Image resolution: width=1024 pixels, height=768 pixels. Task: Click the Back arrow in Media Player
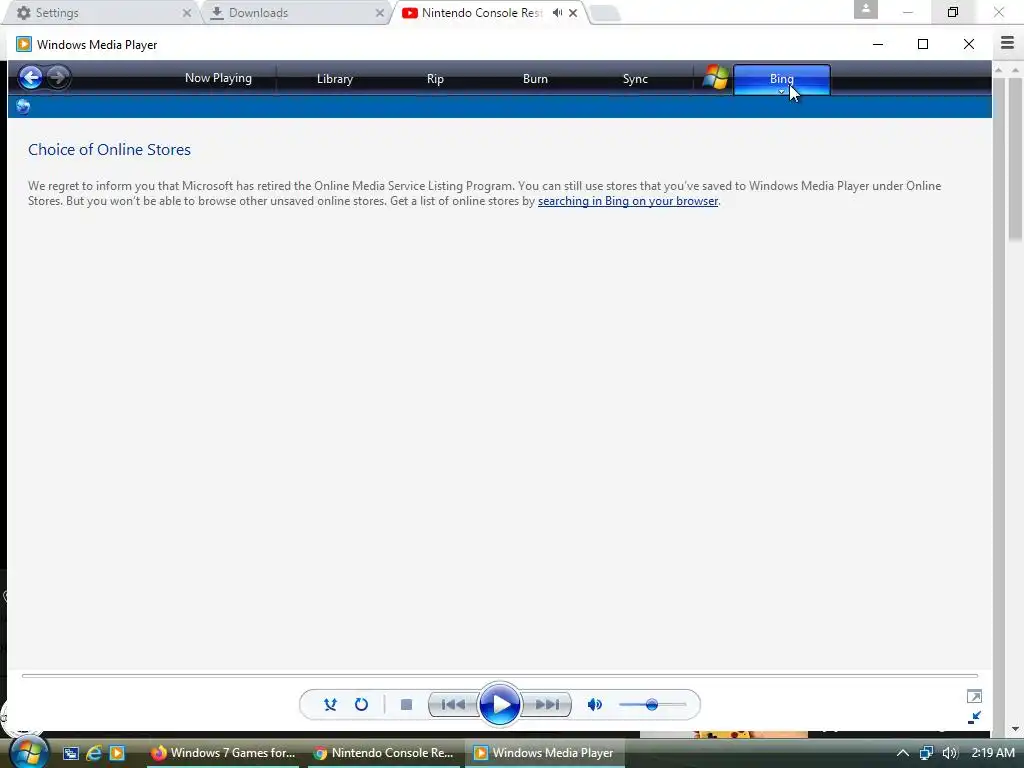30,78
